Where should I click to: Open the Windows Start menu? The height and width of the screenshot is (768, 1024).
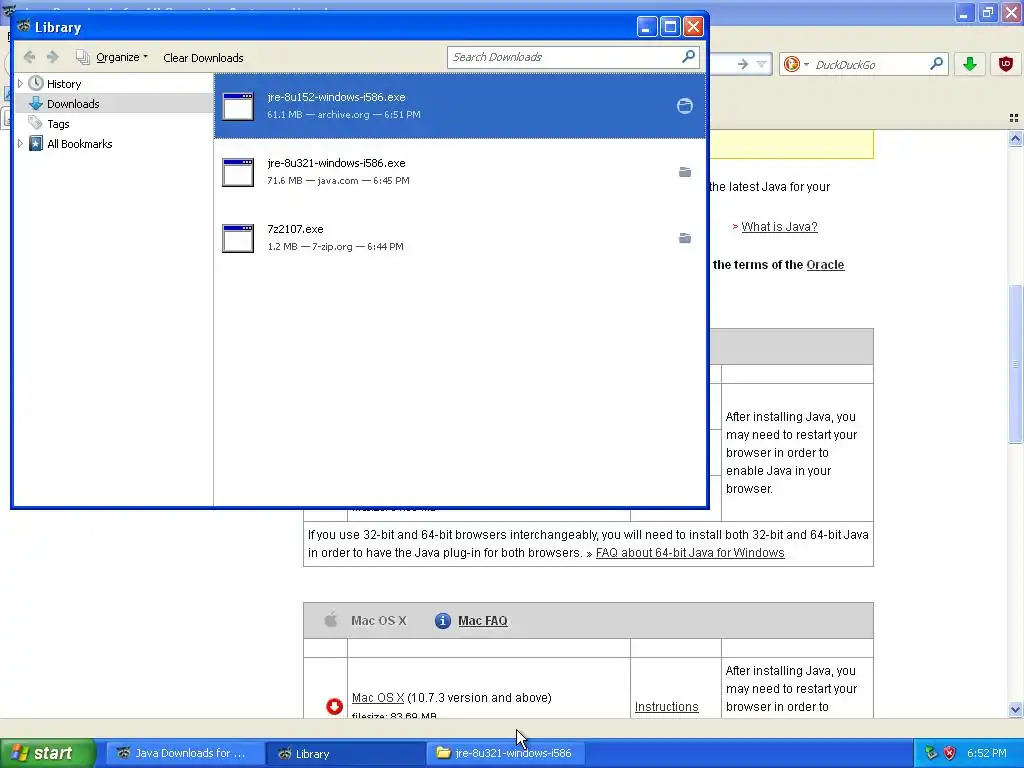(48, 753)
